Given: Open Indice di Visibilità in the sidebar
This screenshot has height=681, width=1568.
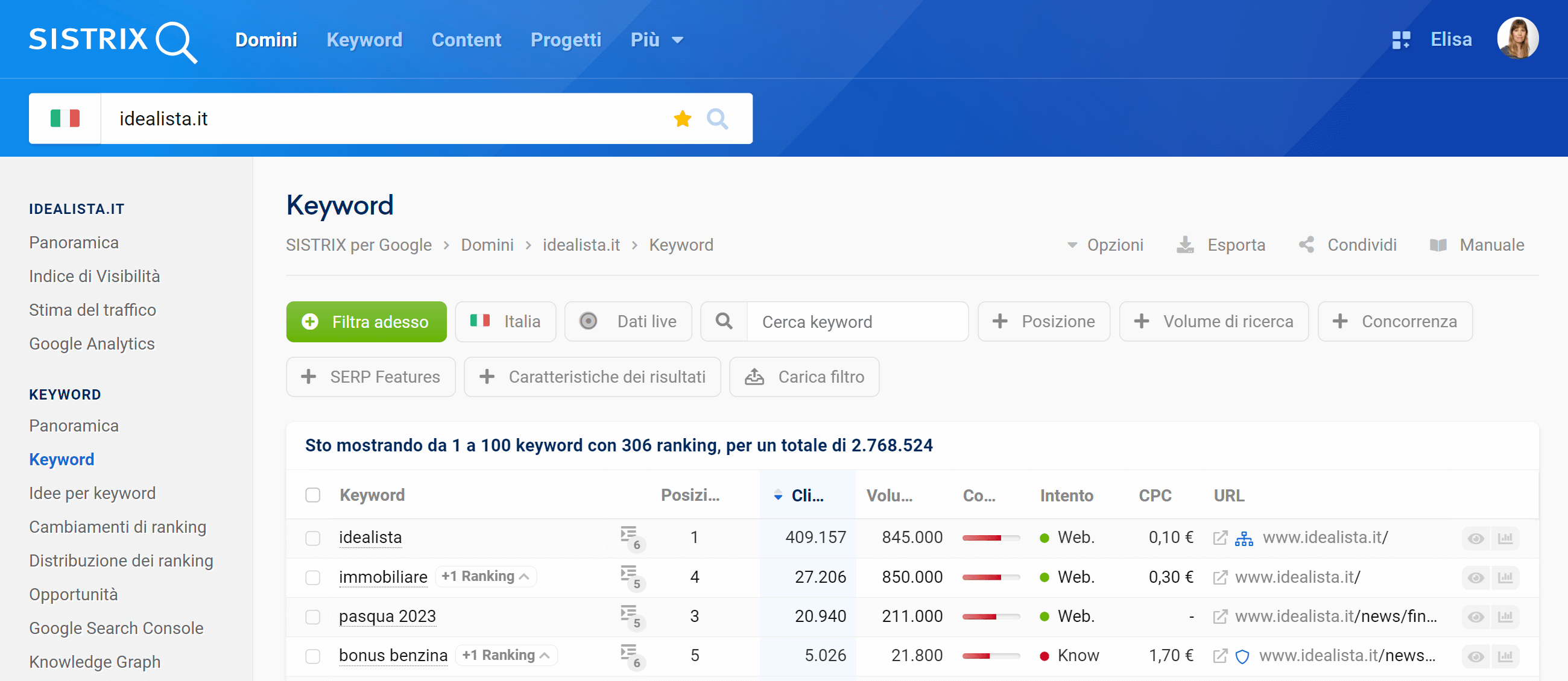Looking at the screenshot, I should click(x=94, y=276).
